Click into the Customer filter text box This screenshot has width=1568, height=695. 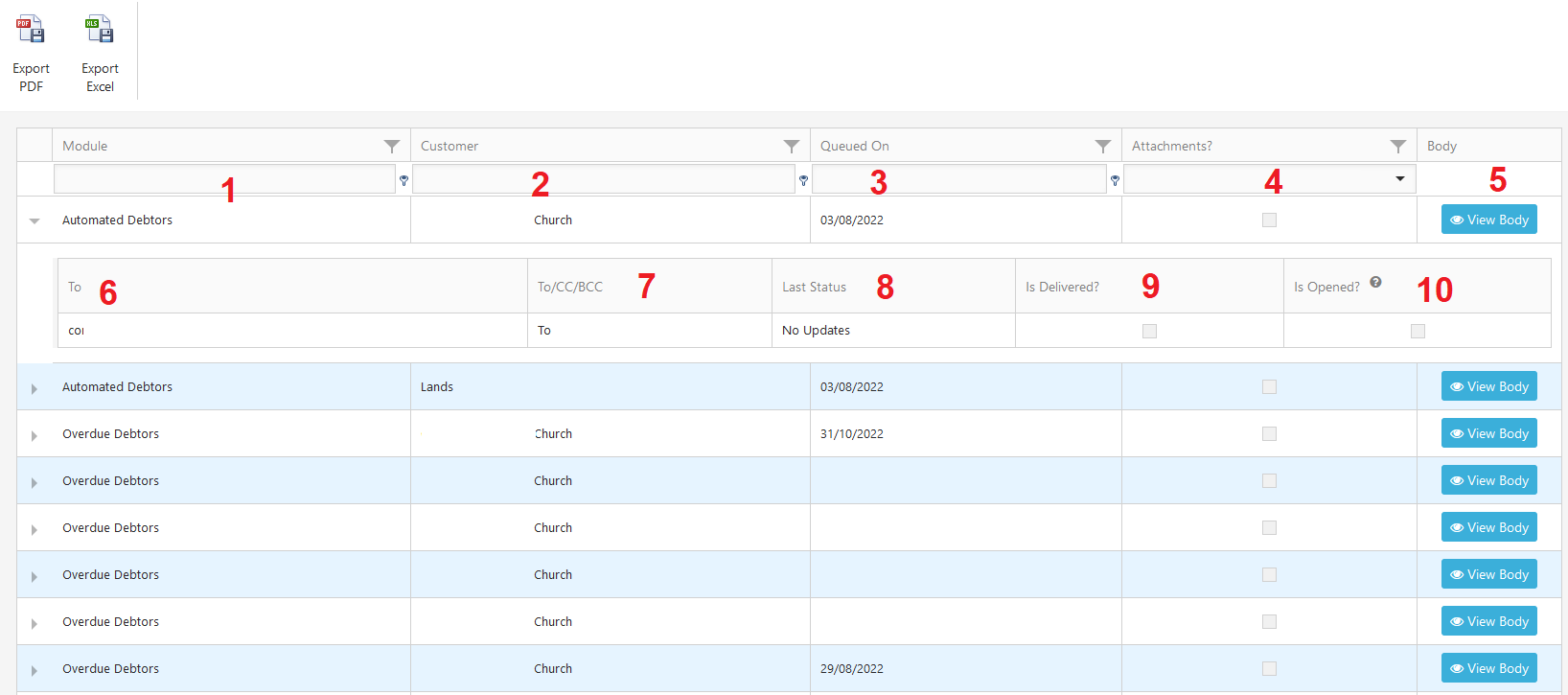pyautogui.click(x=604, y=179)
